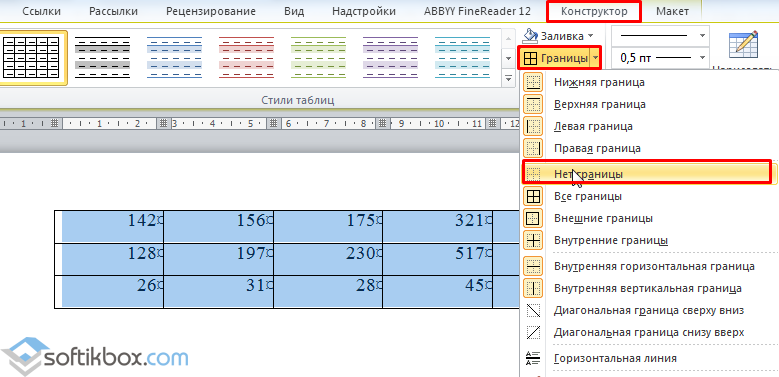This screenshot has height=377, width=779.
Task: Click the table cell containing 230
Action: [328, 259]
